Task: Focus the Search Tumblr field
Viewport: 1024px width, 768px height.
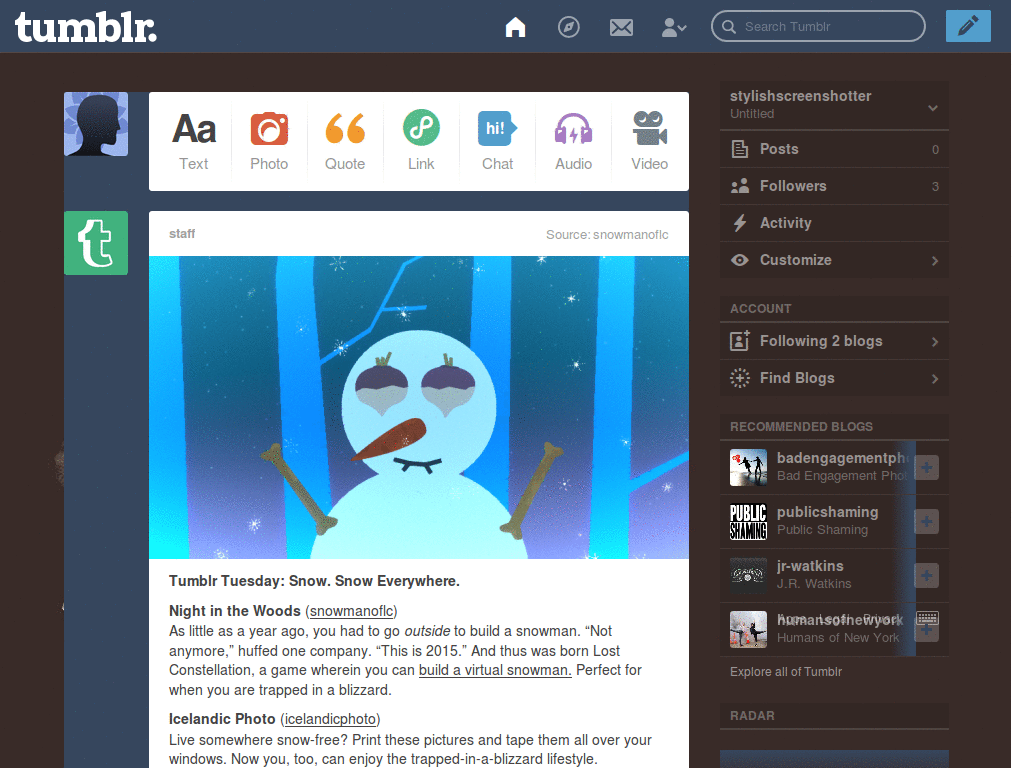Action: pos(818,27)
